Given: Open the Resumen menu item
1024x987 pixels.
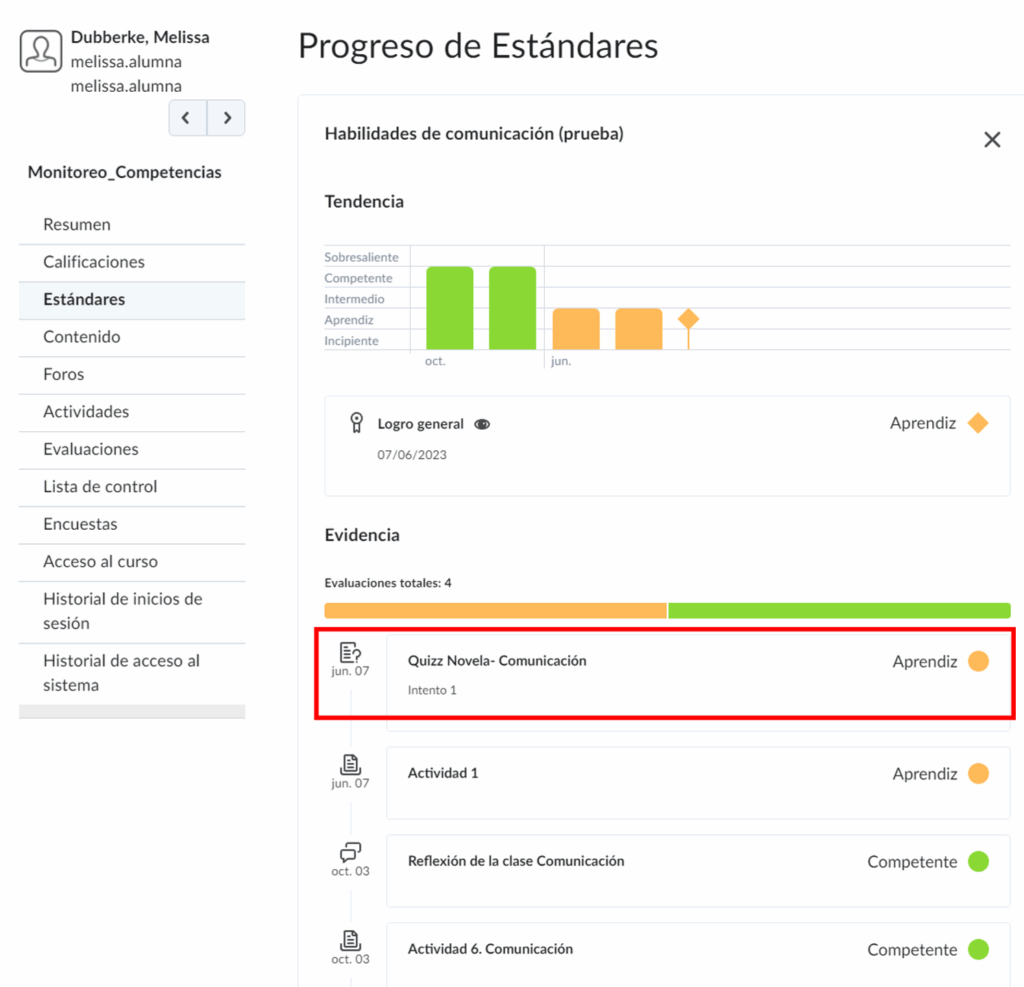Looking at the screenshot, I should 77,225.
